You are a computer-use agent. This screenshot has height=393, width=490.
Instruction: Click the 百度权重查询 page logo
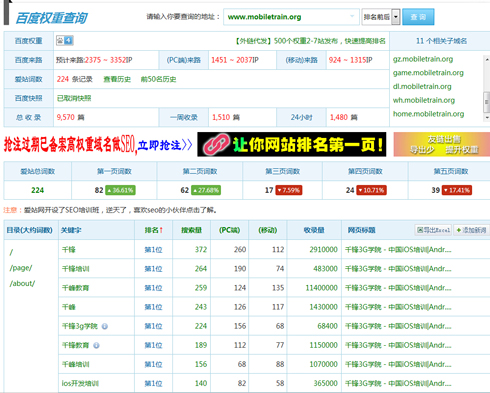point(52,18)
